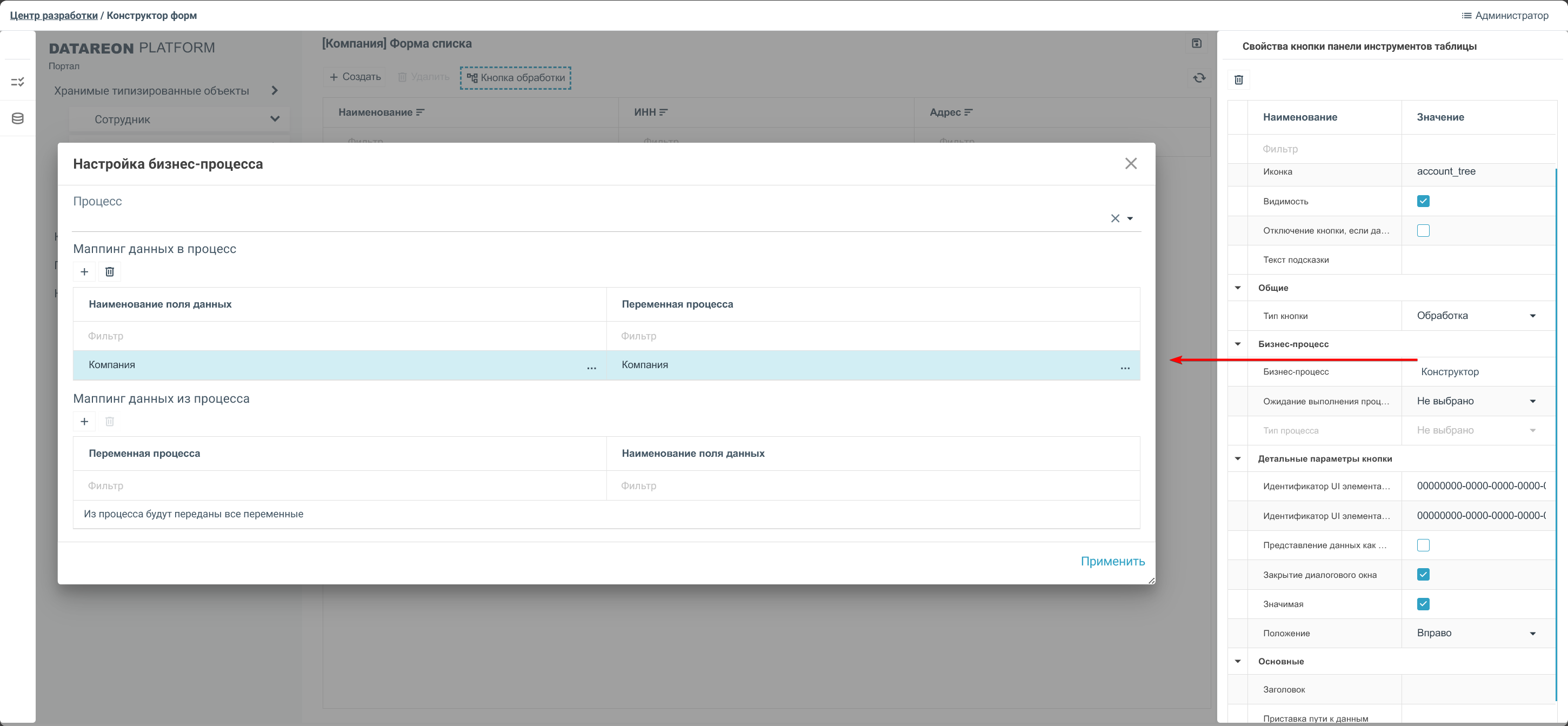Image resolution: width=1568 pixels, height=726 pixels.
Task: Open the database icon in left sidebar
Action: click(x=18, y=119)
